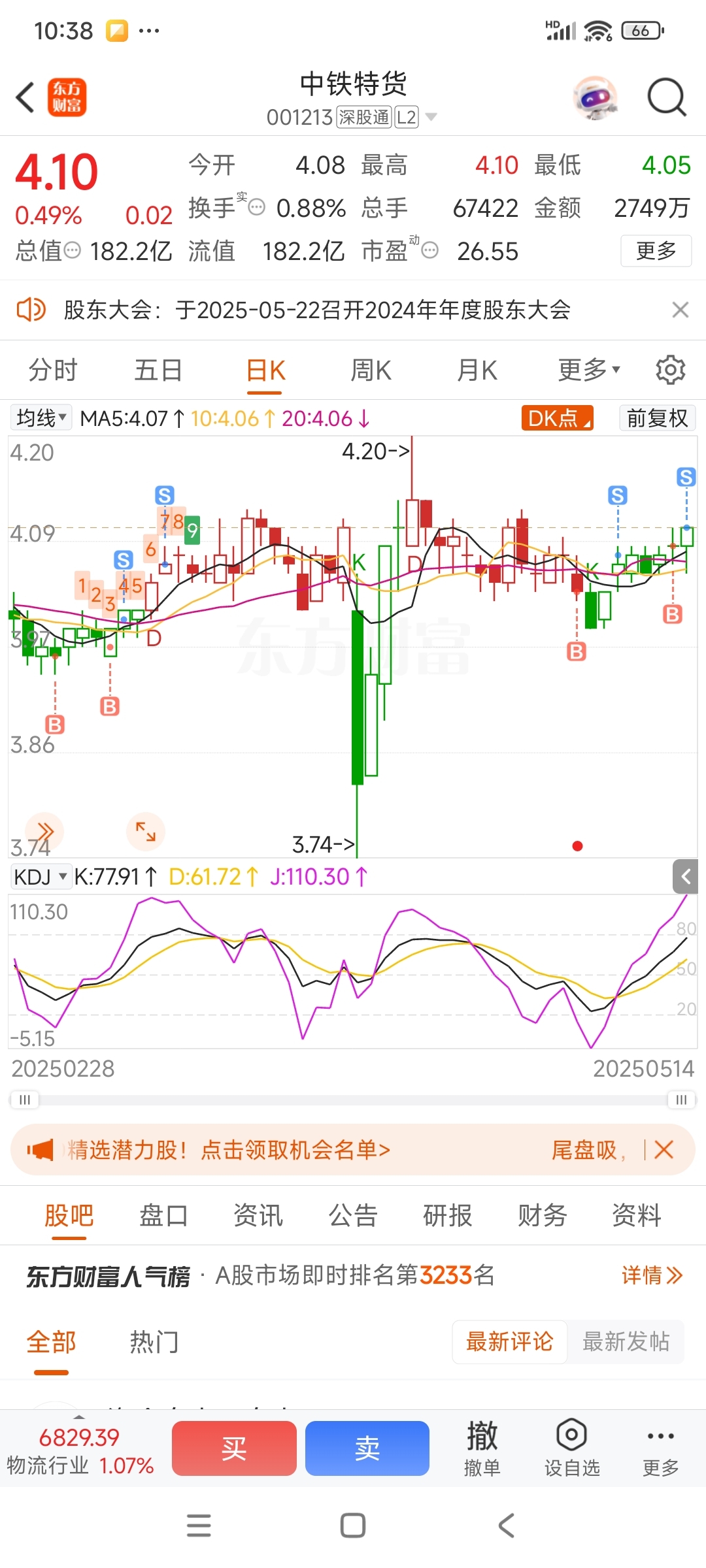Screen dimensions: 706x1568
Task: Tap the B marker below 3.86 line
Action: click(55, 725)
